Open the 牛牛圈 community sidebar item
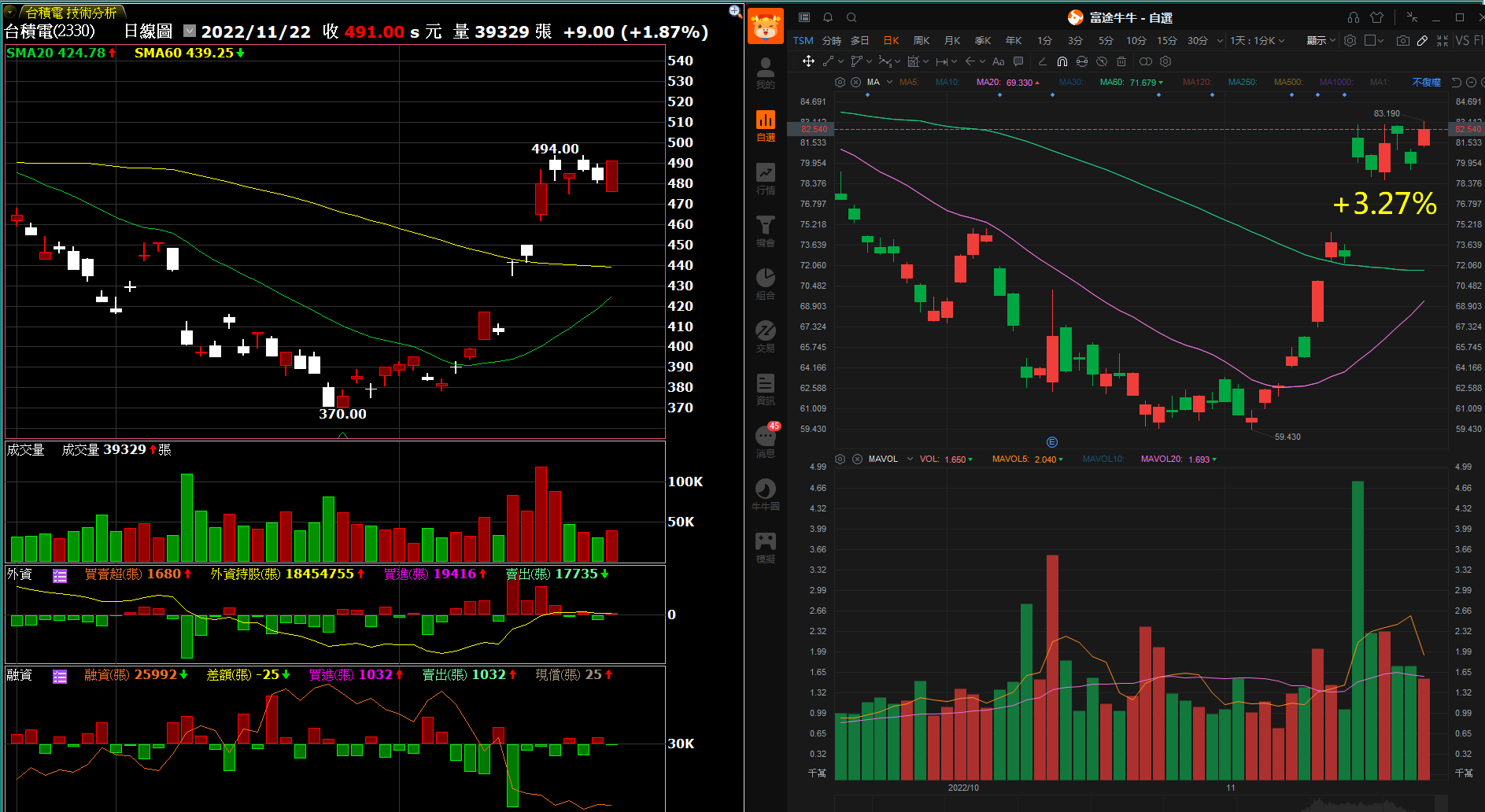 (x=766, y=495)
